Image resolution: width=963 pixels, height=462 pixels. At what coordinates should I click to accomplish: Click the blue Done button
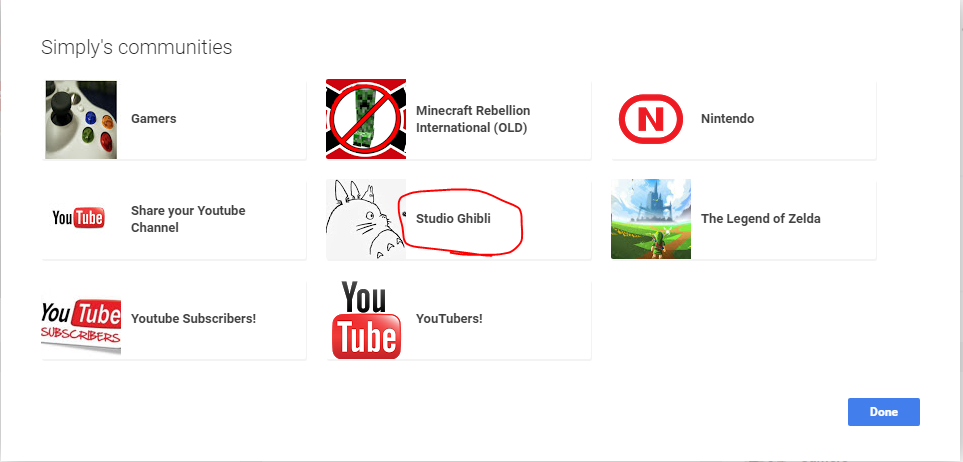click(884, 412)
